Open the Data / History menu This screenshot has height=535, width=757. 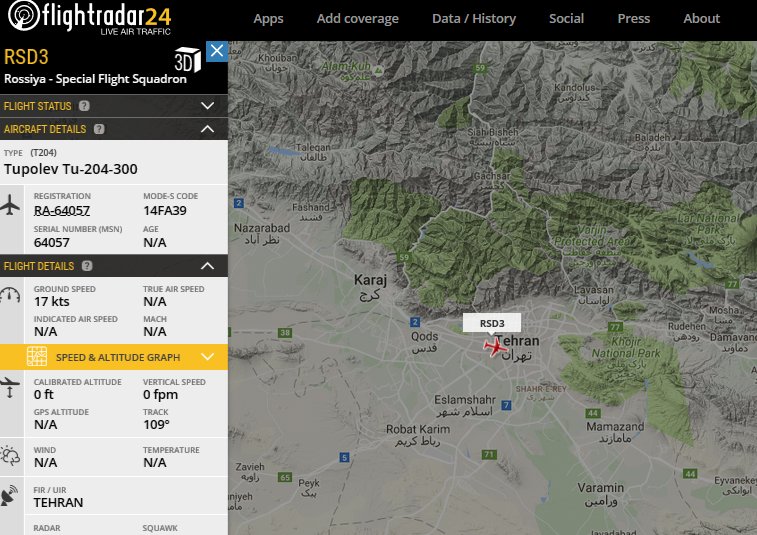[474, 19]
